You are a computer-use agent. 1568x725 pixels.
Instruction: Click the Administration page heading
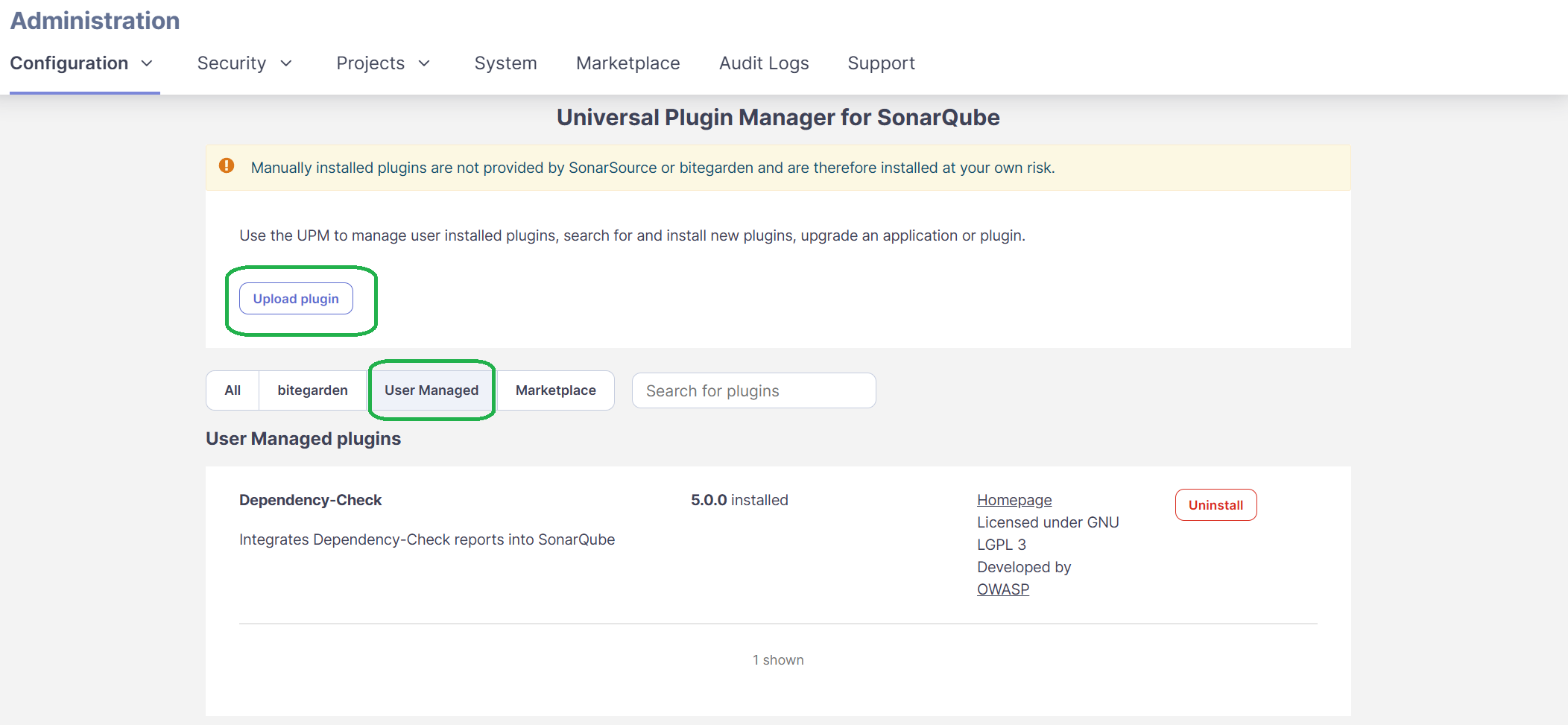95,21
